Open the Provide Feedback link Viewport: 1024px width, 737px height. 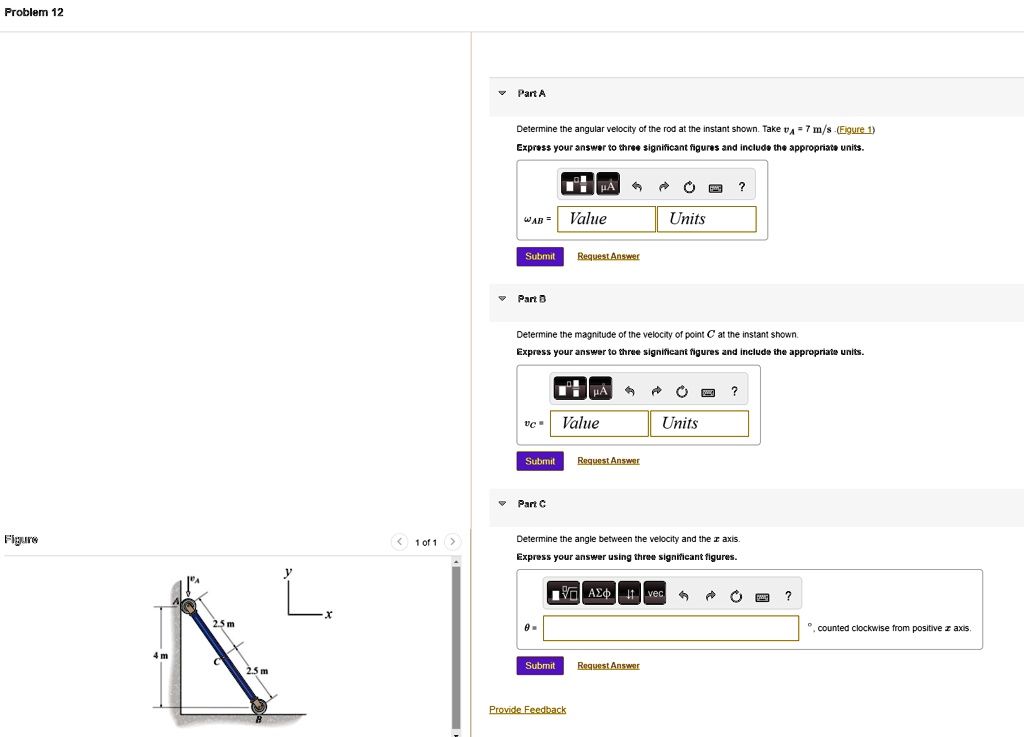pyautogui.click(x=527, y=710)
